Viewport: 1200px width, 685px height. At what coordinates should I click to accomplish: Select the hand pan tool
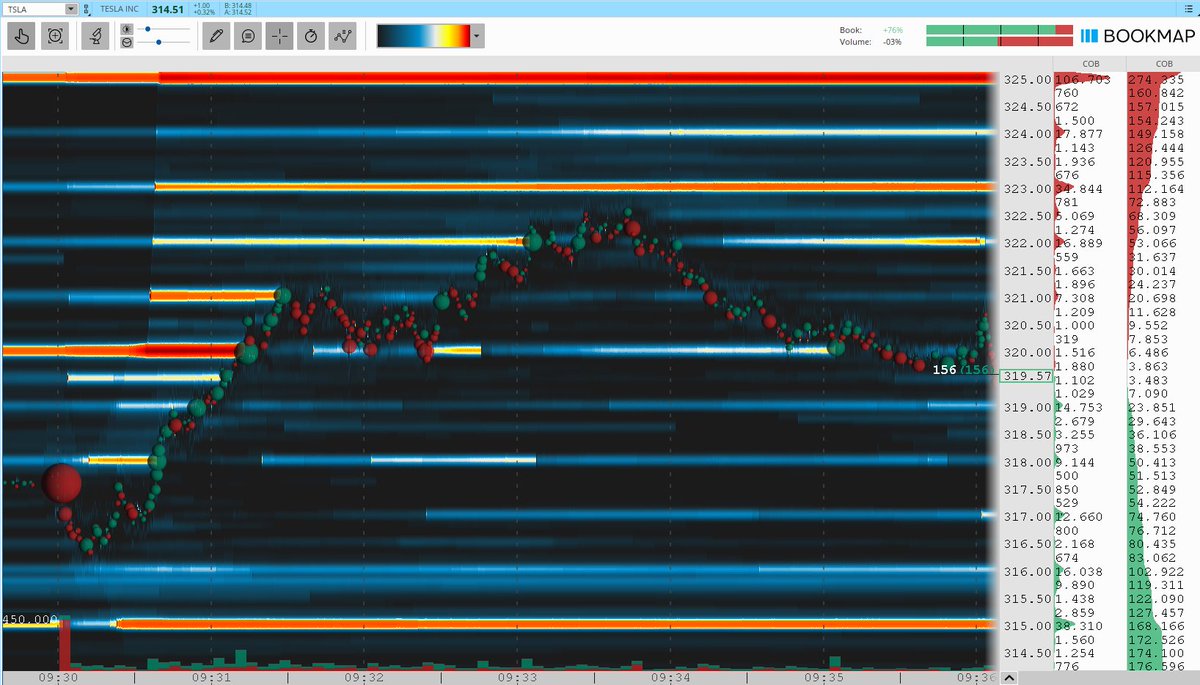click(x=22, y=37)
